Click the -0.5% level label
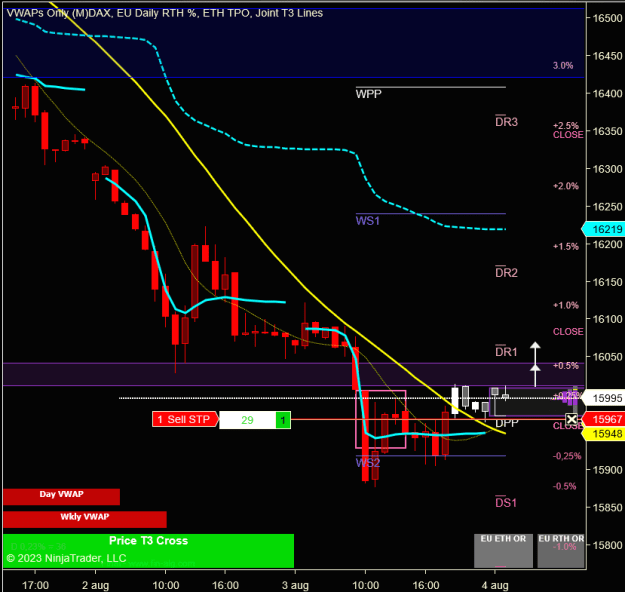The image size is (625, 592). point(564,486)
